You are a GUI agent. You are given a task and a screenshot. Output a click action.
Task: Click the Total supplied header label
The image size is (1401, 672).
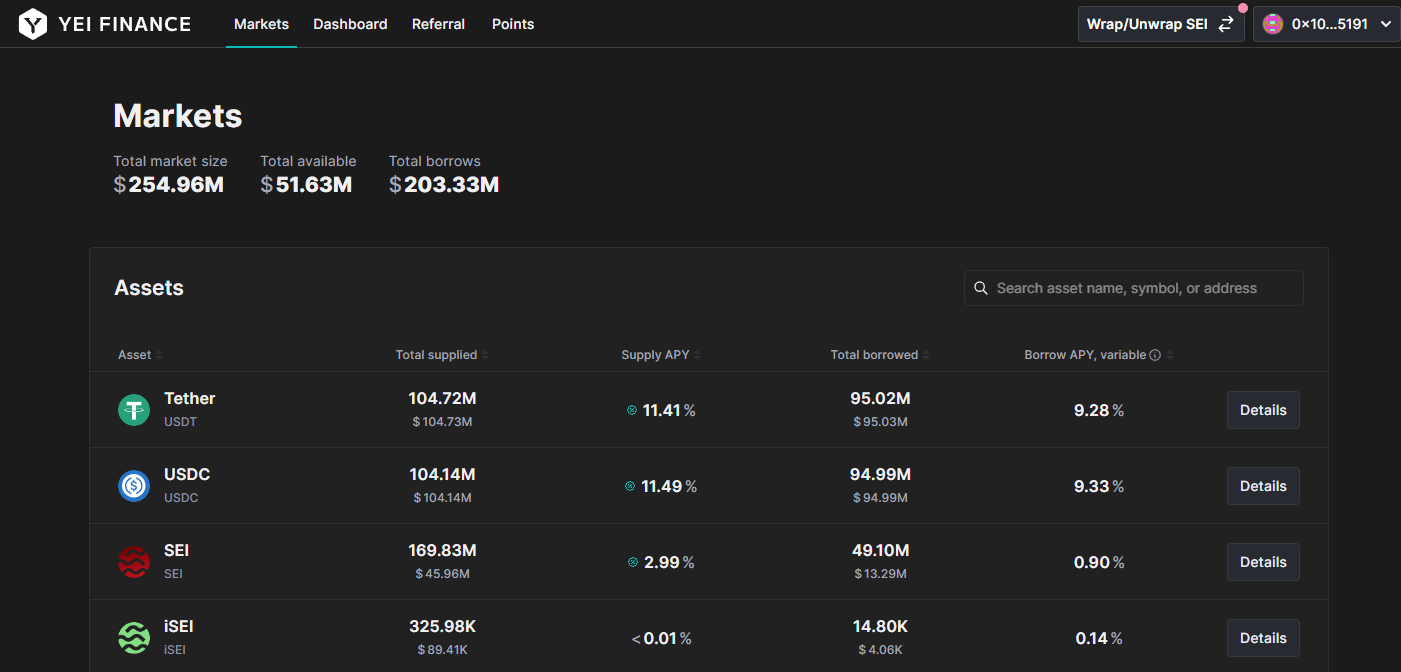[436, 355]
